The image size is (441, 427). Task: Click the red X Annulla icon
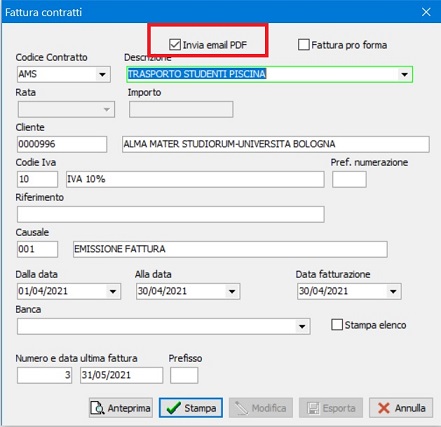(x=384, y=408)
